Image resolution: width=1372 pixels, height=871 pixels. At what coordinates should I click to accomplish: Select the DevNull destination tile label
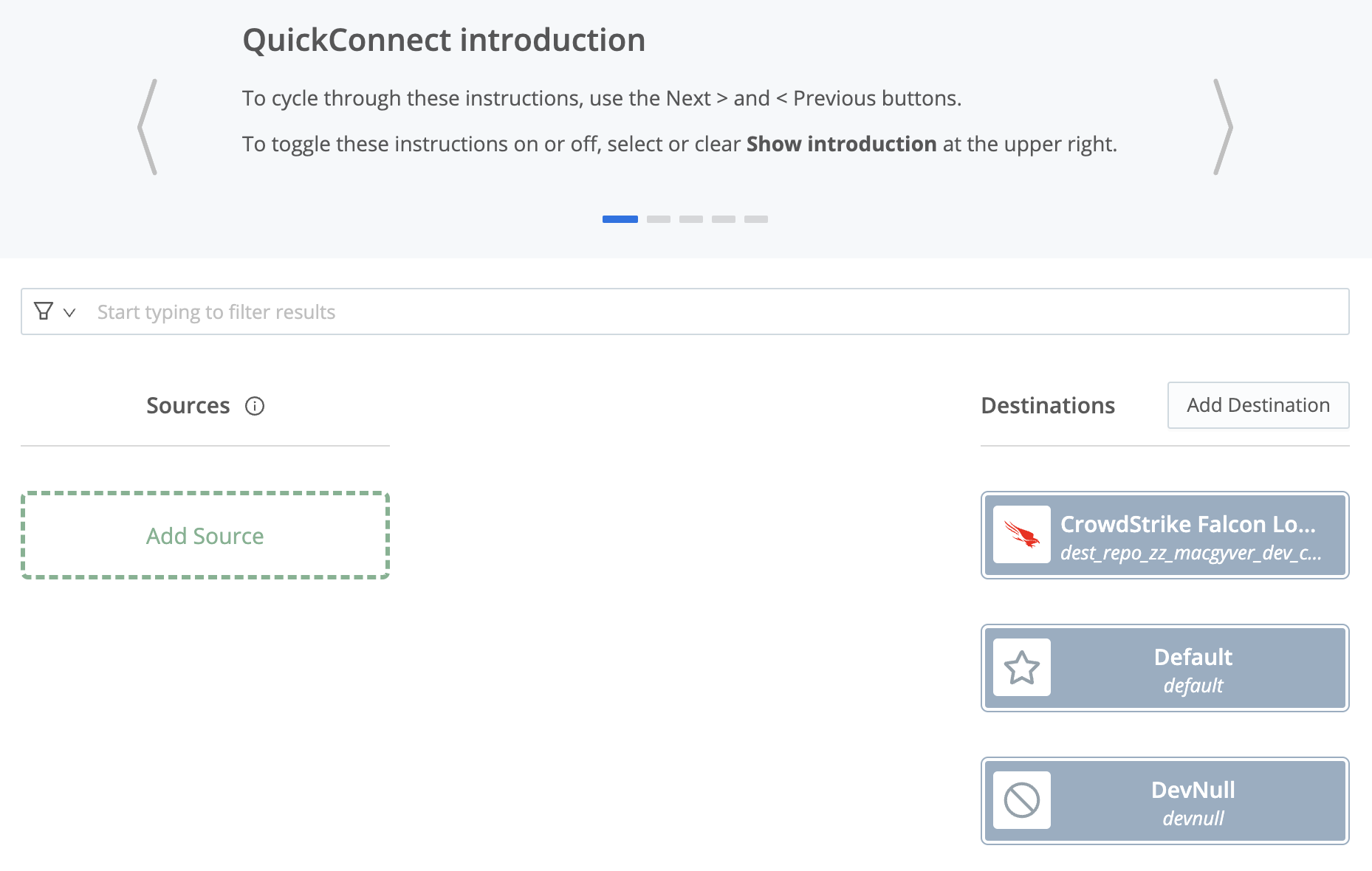pos(1193,790)
